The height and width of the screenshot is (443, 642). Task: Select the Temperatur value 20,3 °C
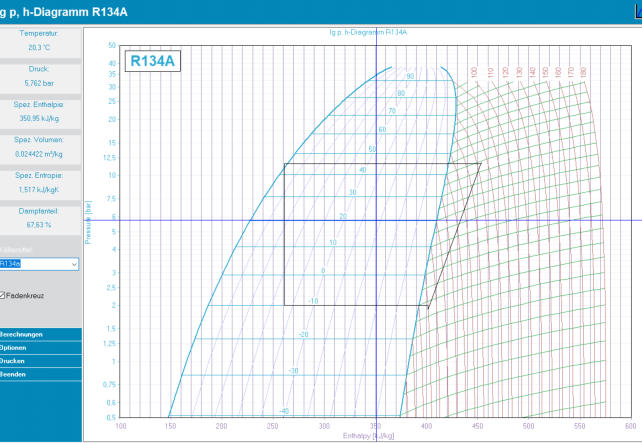point(40,47)
